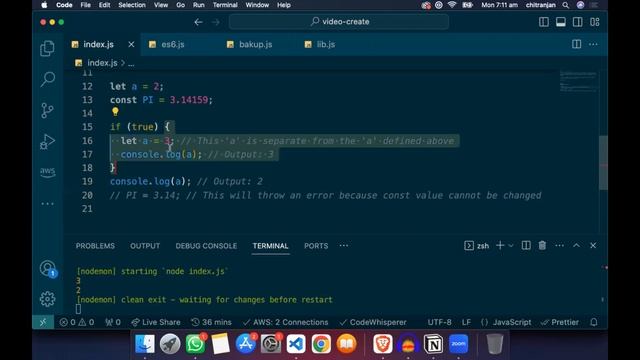
Task: Click the video-create command center search
Action: pyautogui.click(x=339, y=22)
